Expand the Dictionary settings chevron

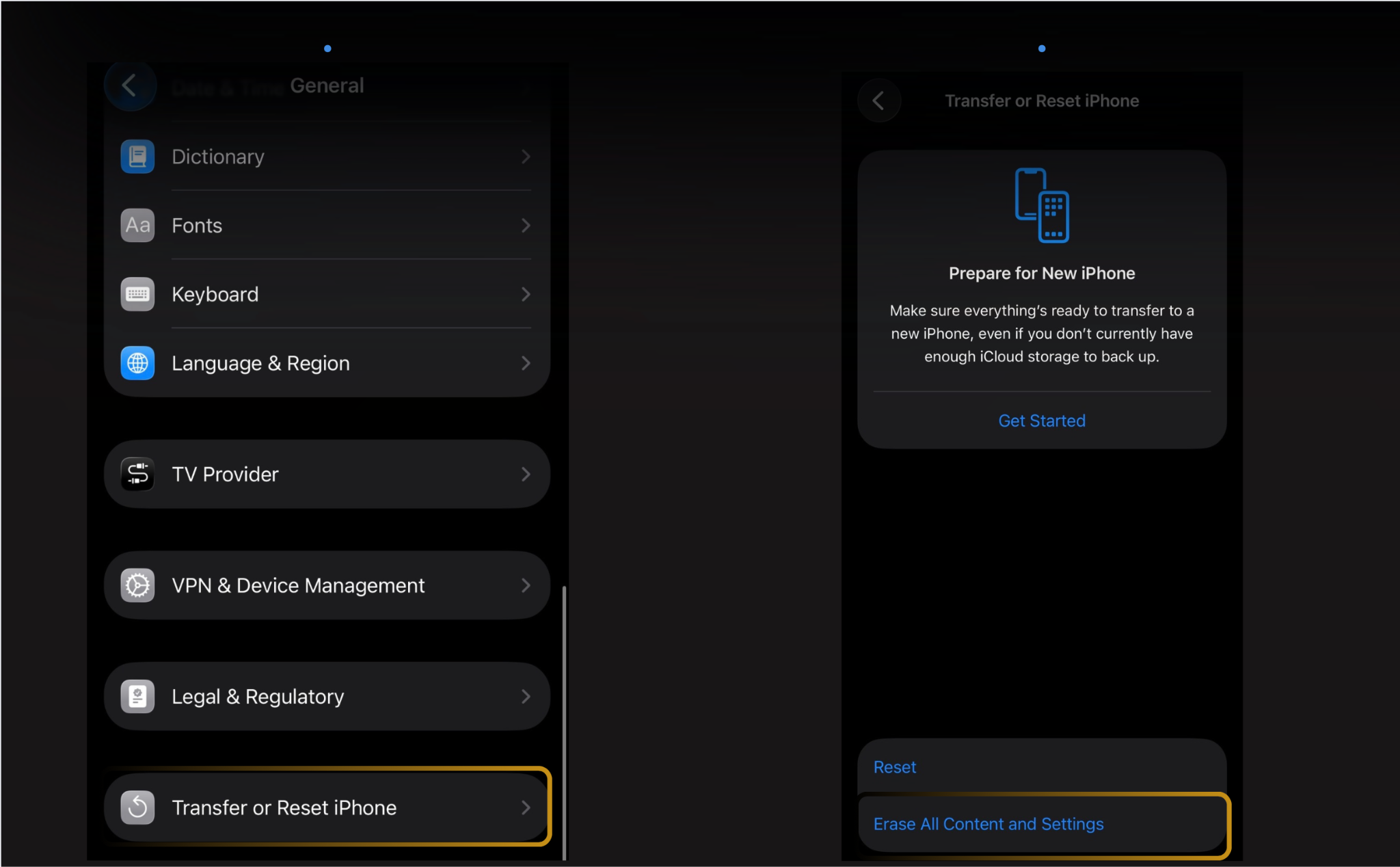[525, 157]
